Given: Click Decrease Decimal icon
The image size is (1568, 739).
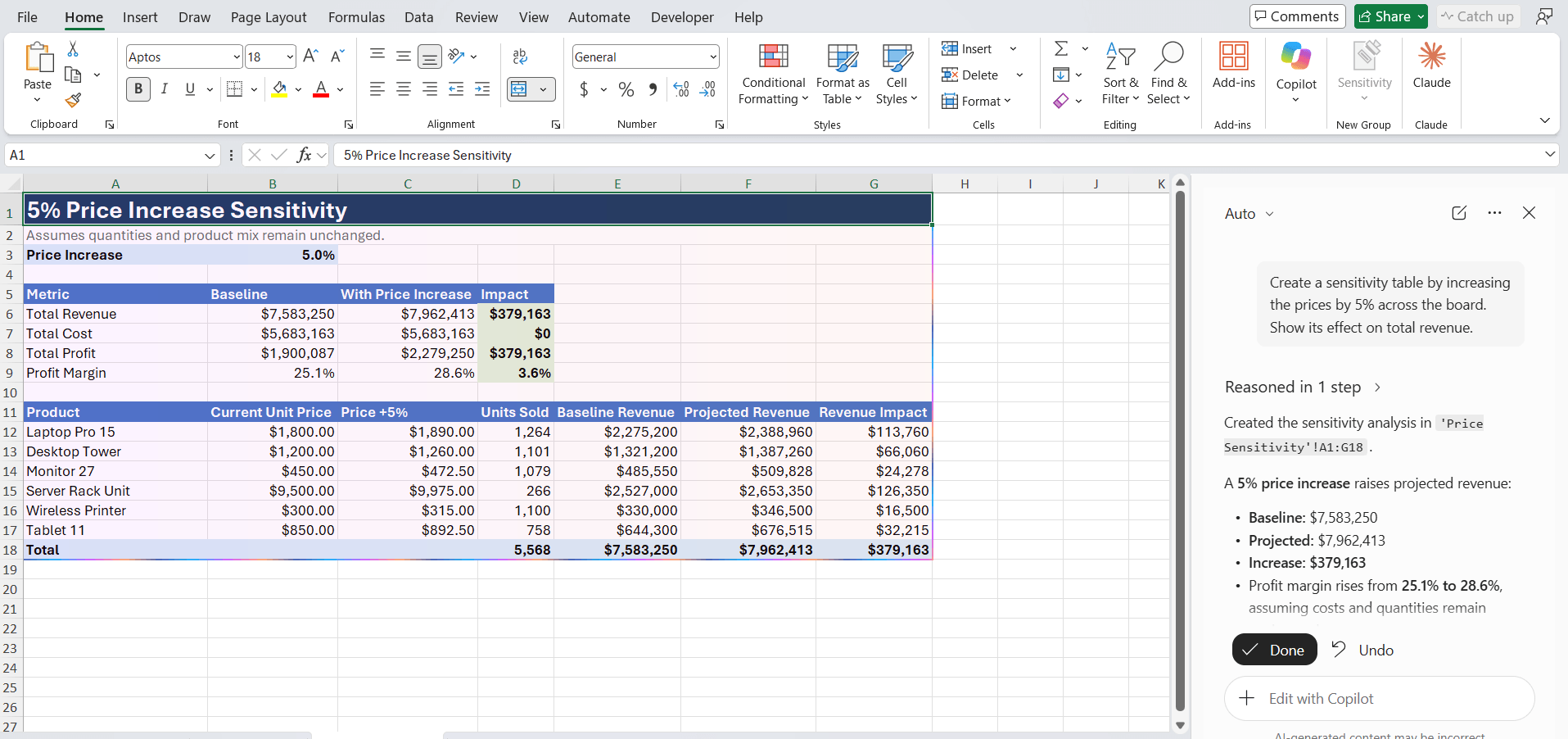Looking at the screenshot, I should (x=708, y=88).
